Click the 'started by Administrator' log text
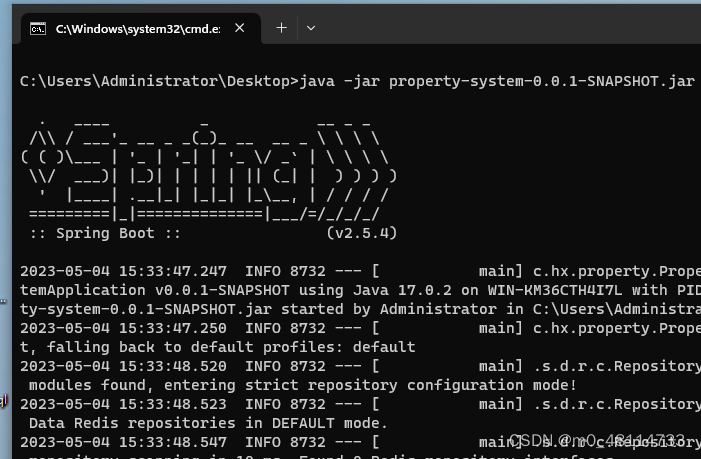The width and height of the screenshot is (701, 459). [x=389, y=309]
